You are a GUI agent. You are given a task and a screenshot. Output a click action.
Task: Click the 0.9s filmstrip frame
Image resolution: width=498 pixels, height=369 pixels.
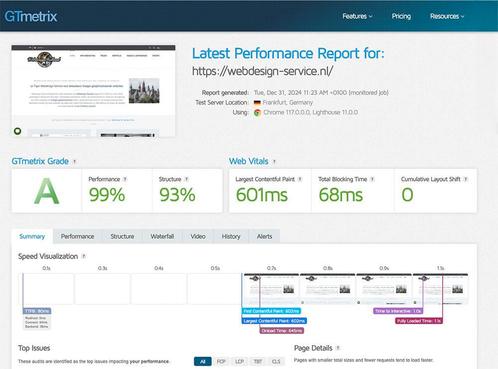coord(384,289)
